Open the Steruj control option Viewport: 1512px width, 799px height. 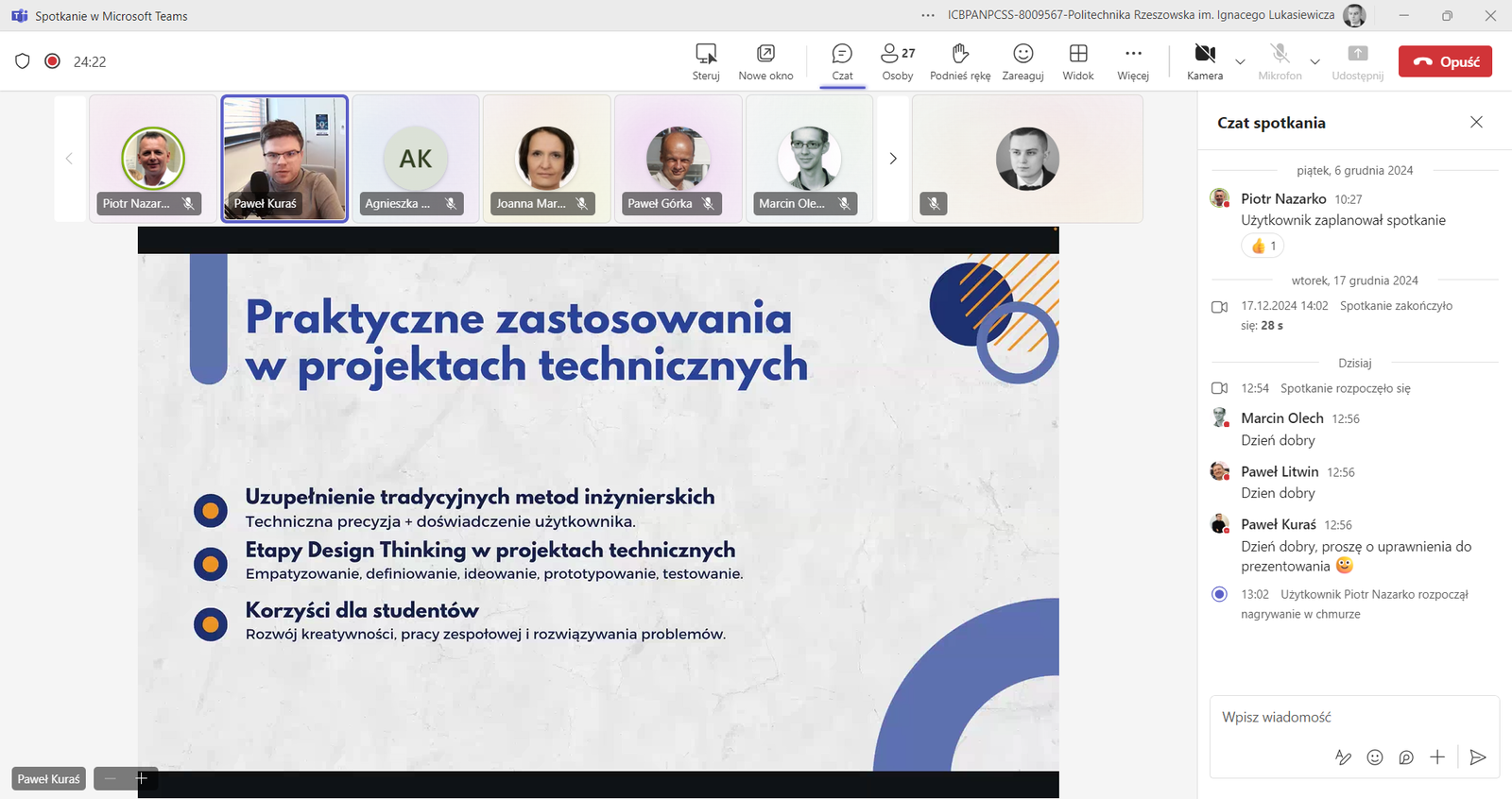[705, 61]
